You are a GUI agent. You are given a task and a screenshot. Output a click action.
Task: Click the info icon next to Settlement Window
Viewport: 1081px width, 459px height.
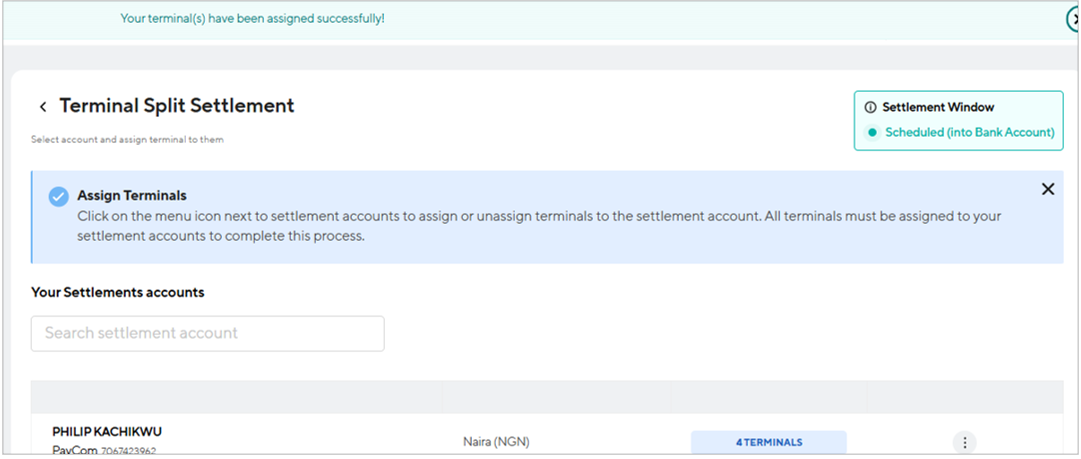click(x=871, y=108)
